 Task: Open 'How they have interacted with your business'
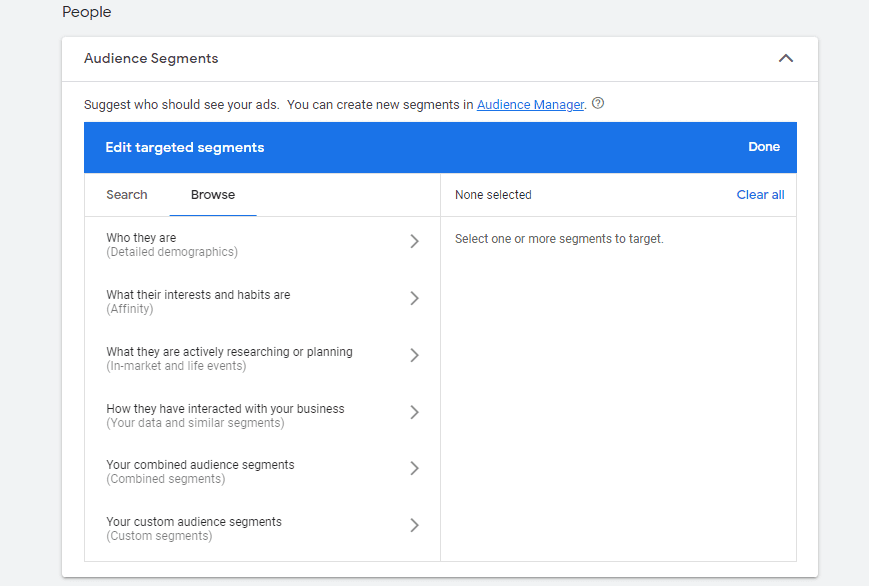pos(225,415)
